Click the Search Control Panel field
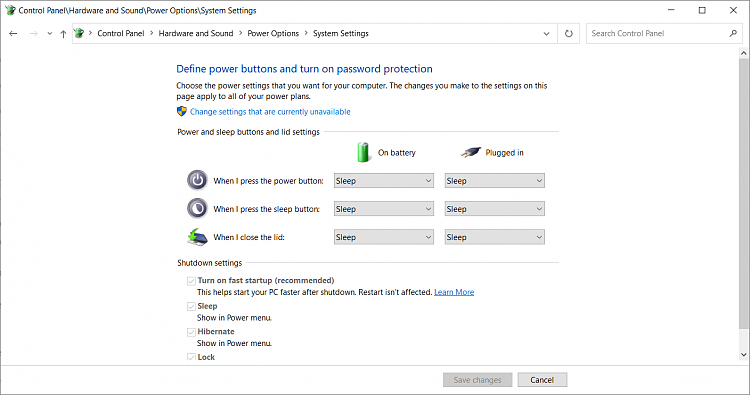 (664, 33)
